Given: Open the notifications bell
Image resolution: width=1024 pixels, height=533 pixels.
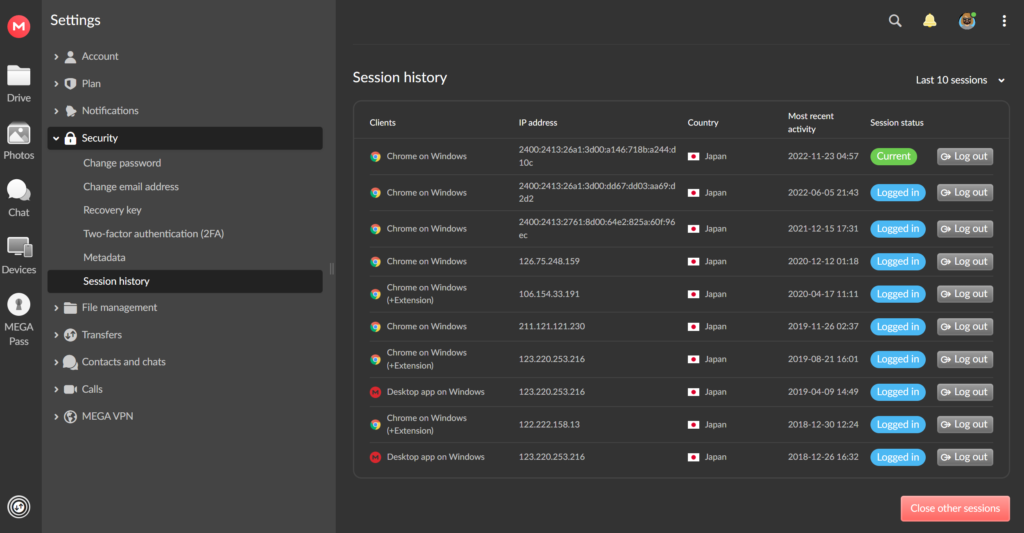Looking at the screenshot, I should click(x=930, y=21).
